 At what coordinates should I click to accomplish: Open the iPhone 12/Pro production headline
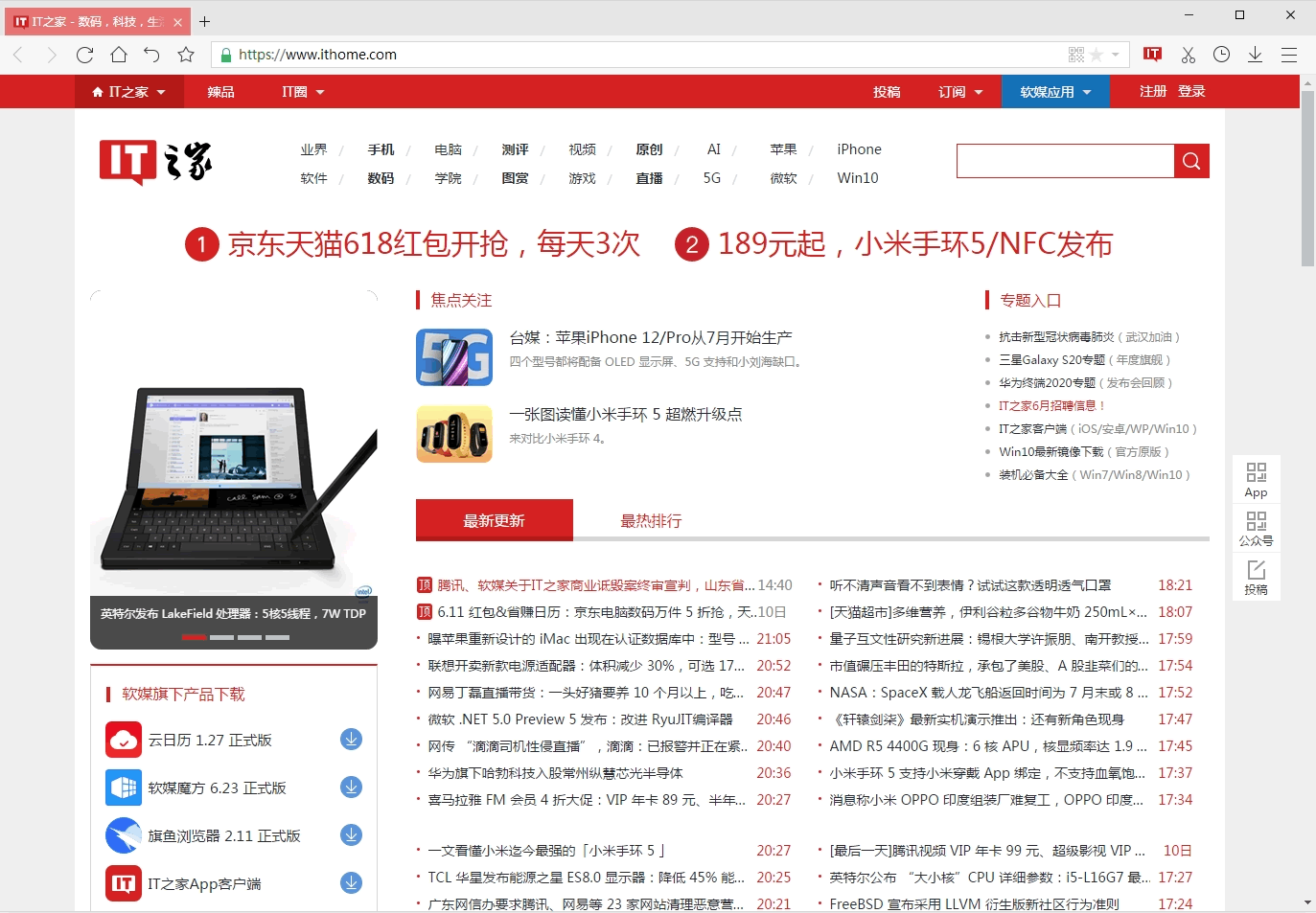click(x=650, y=337)
